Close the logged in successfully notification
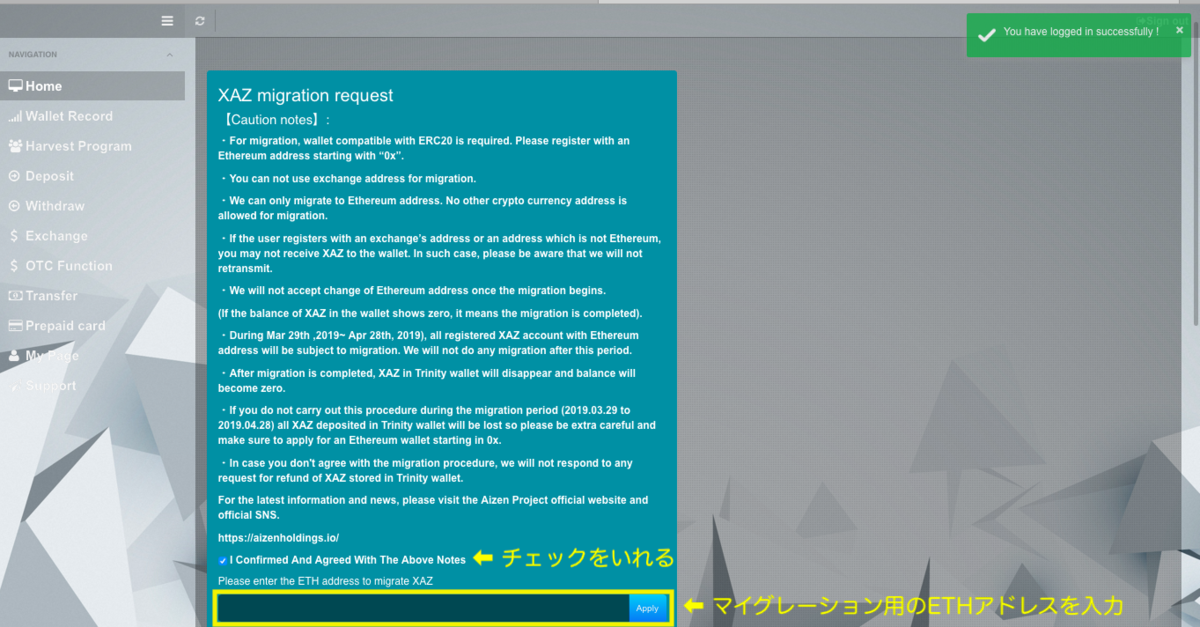This screenshot has width=1200, height=627. tap(1180, 30)
